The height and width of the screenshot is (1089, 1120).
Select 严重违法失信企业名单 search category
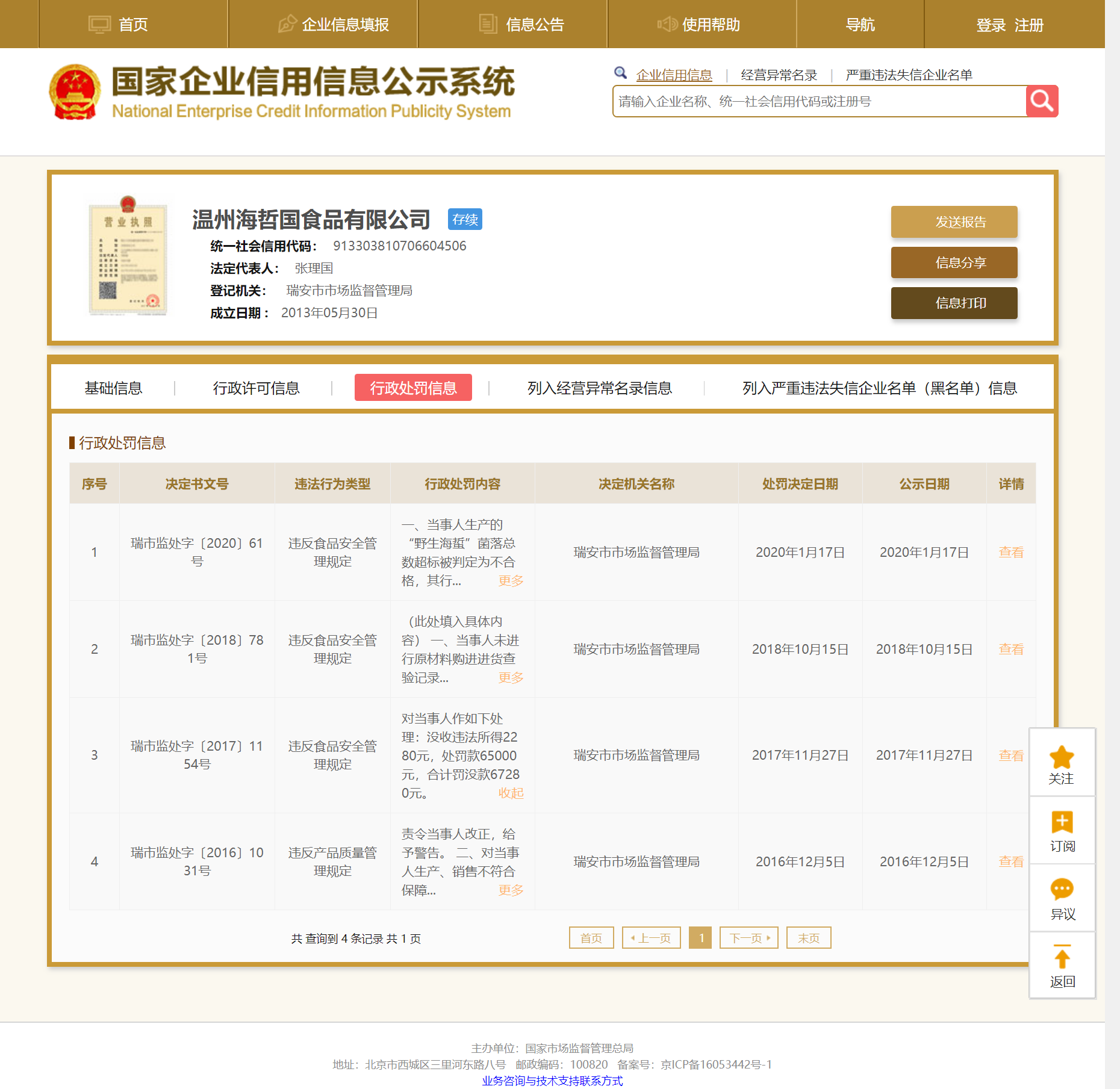pos(909,75)
